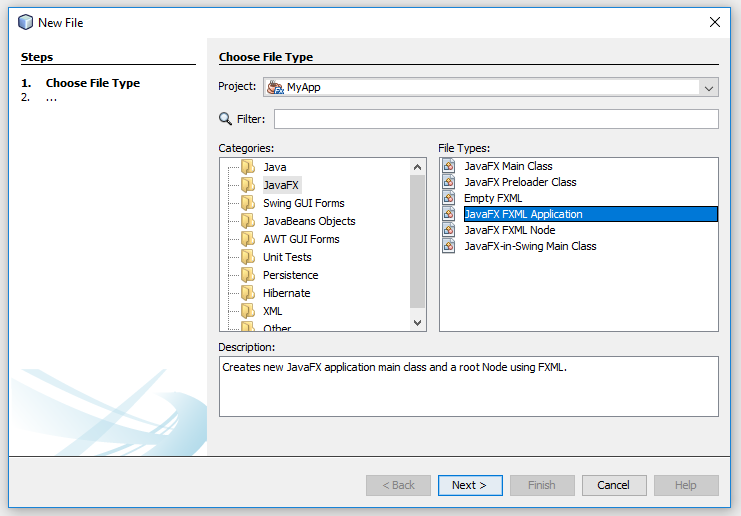
Task: Select the JavaBeans Objects category
Action: (309, 221)
